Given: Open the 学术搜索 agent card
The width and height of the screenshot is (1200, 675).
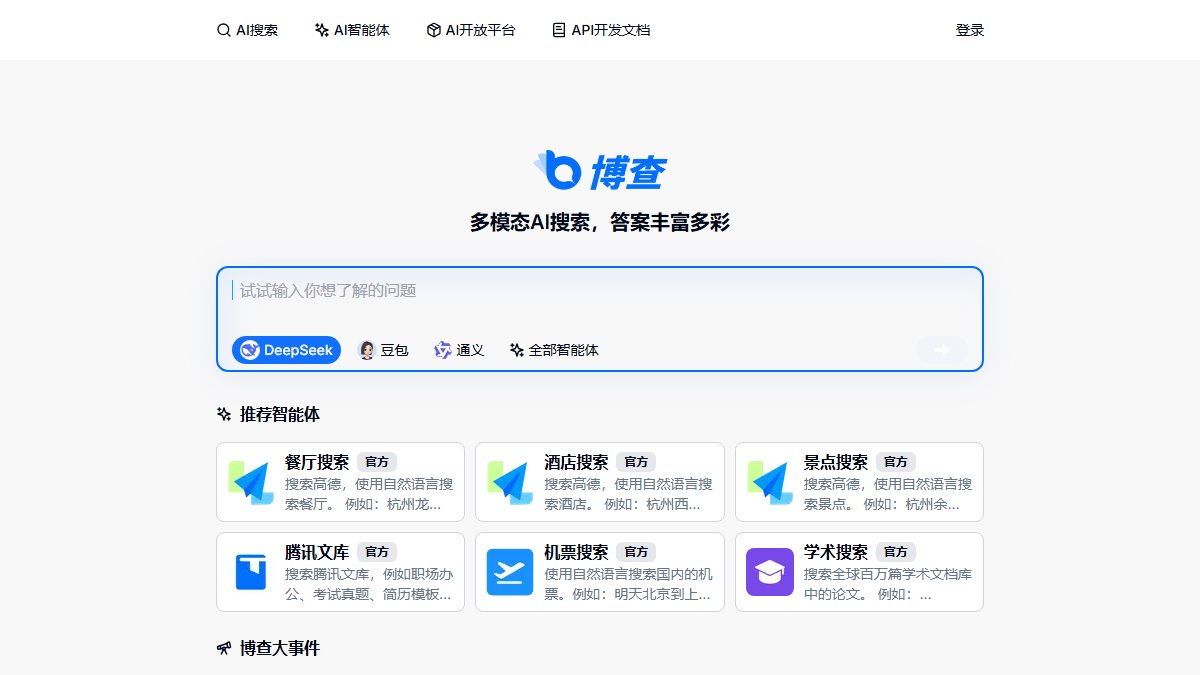Looking at the screenshot, I should point(859,572).
